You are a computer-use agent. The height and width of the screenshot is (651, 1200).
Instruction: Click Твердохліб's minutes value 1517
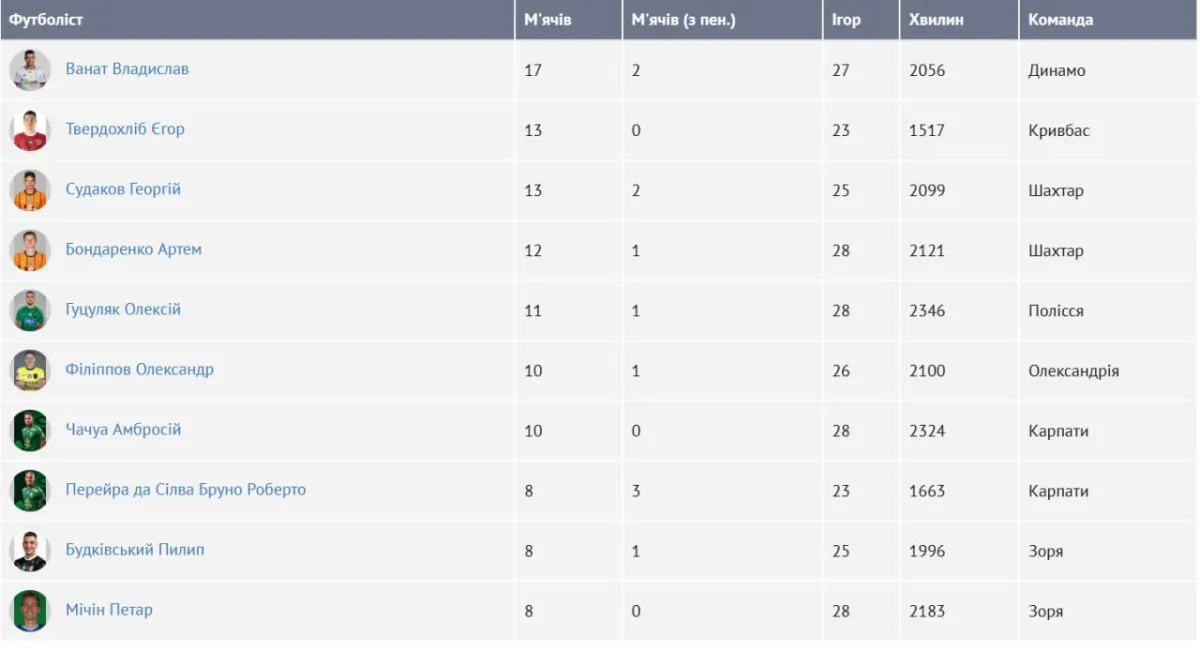click(x=927, y=131)
